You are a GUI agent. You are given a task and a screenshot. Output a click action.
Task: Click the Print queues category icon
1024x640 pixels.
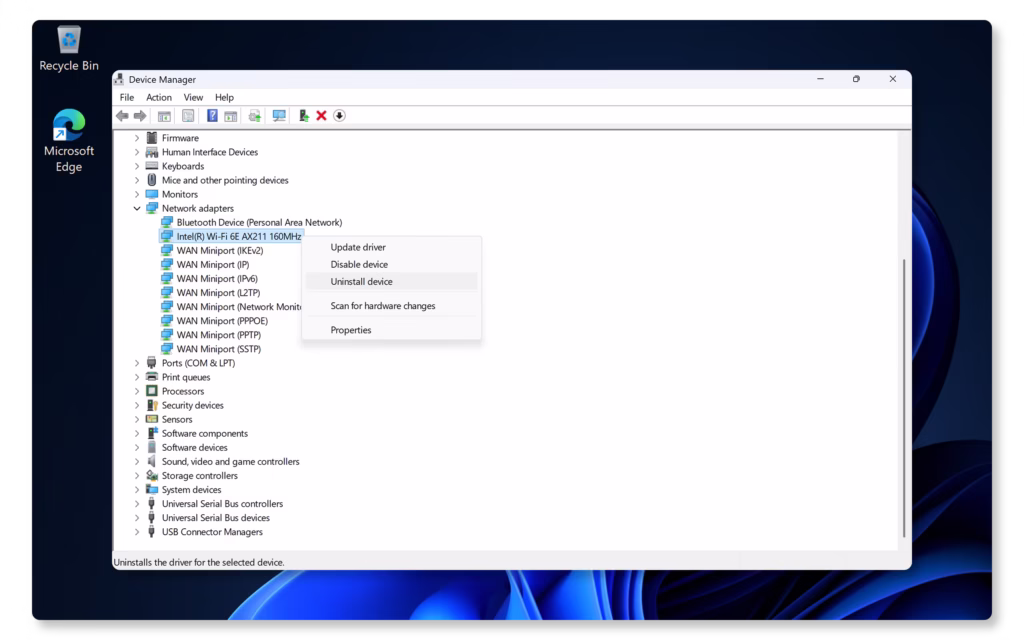click(x=152, y=377)
